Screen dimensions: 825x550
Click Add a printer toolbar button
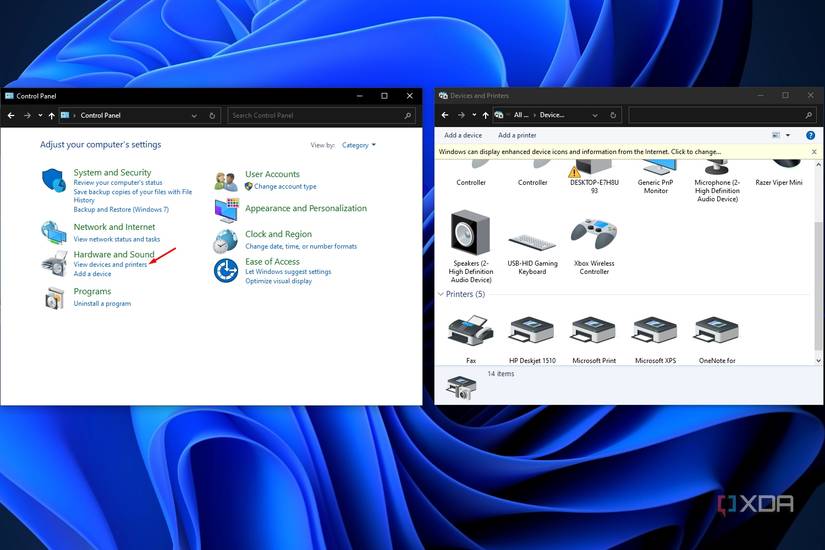point(517,135)
